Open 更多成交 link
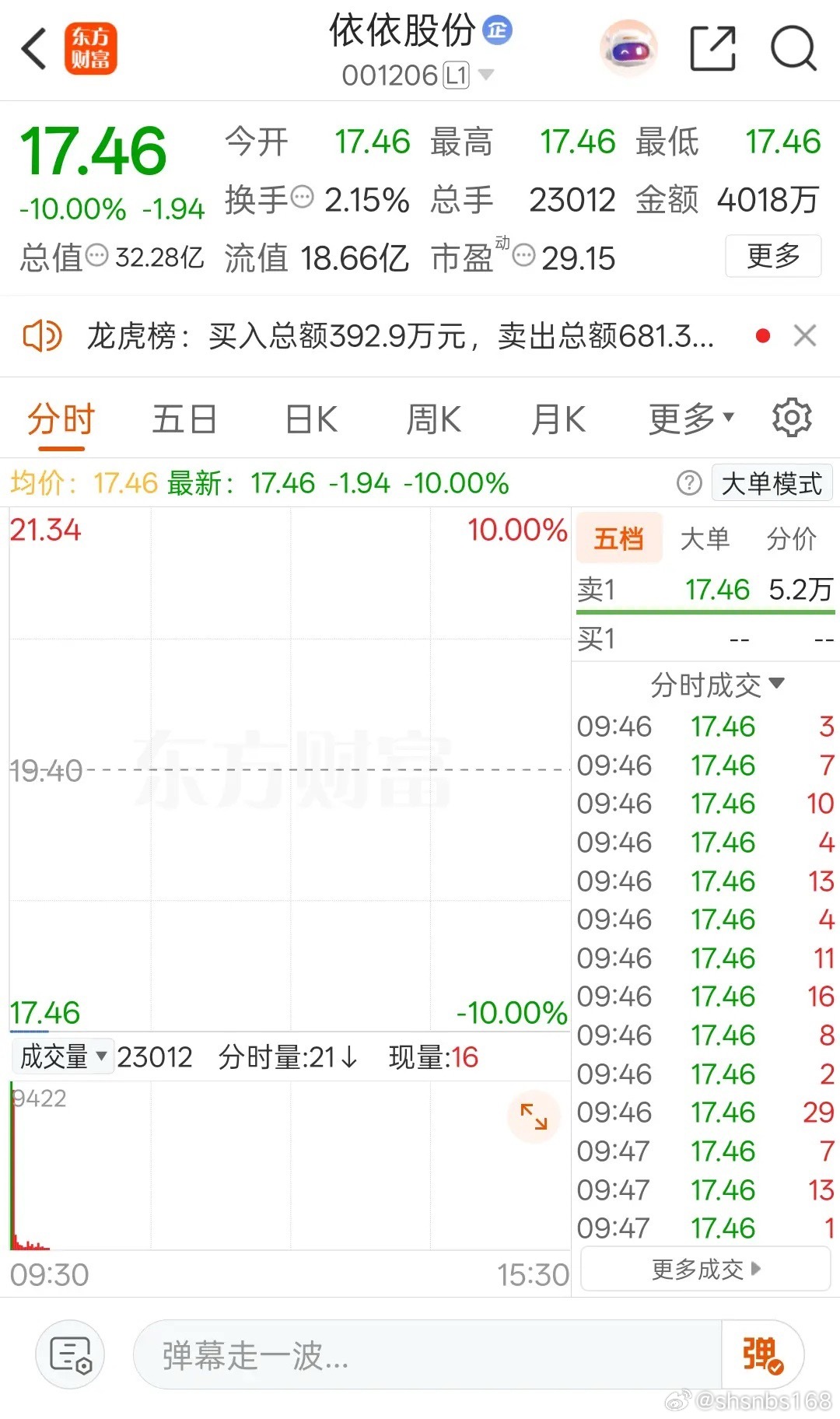This screenshot has width=840, height=1419. point(705,1269)
